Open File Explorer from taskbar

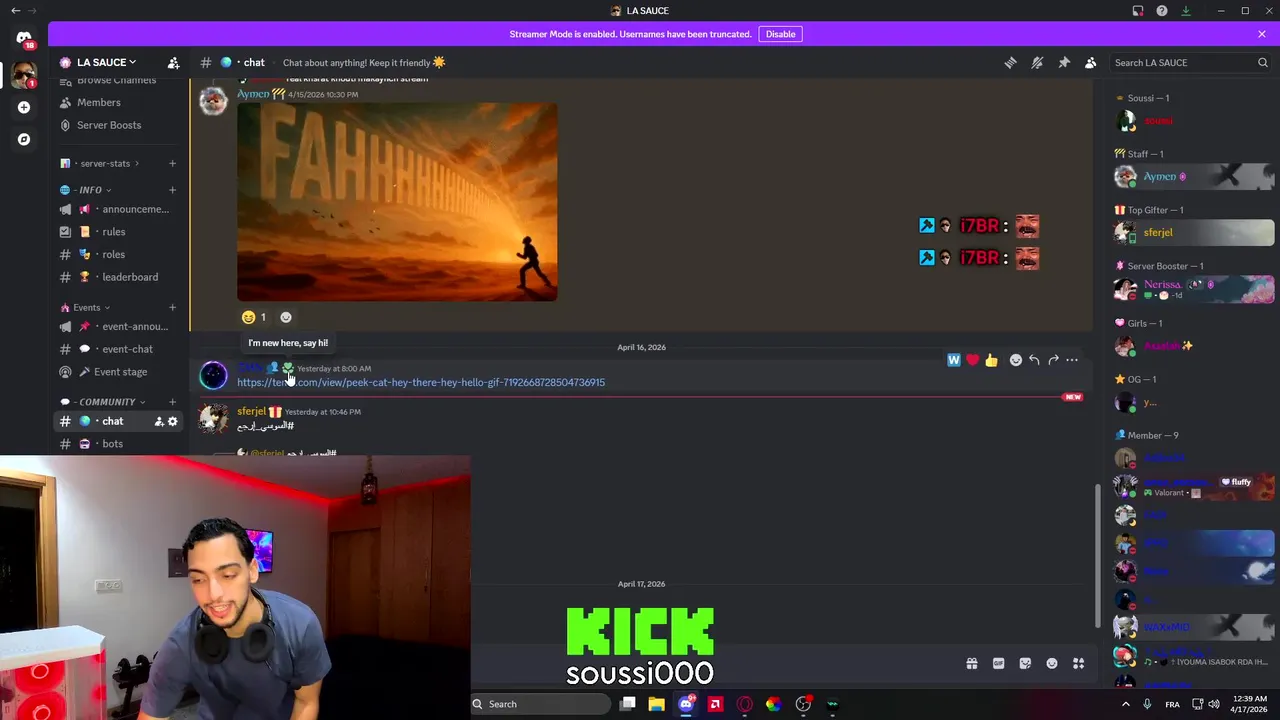tap(656, 704)
